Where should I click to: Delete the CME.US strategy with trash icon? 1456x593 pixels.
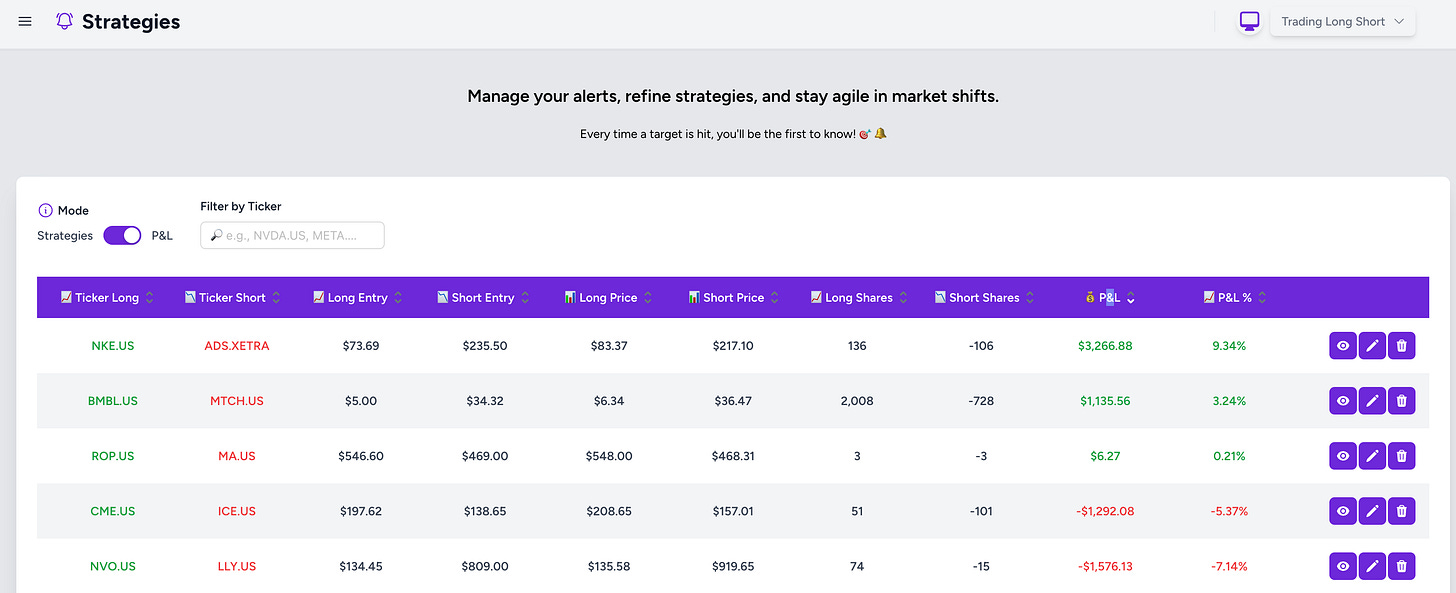[1402, 511]
